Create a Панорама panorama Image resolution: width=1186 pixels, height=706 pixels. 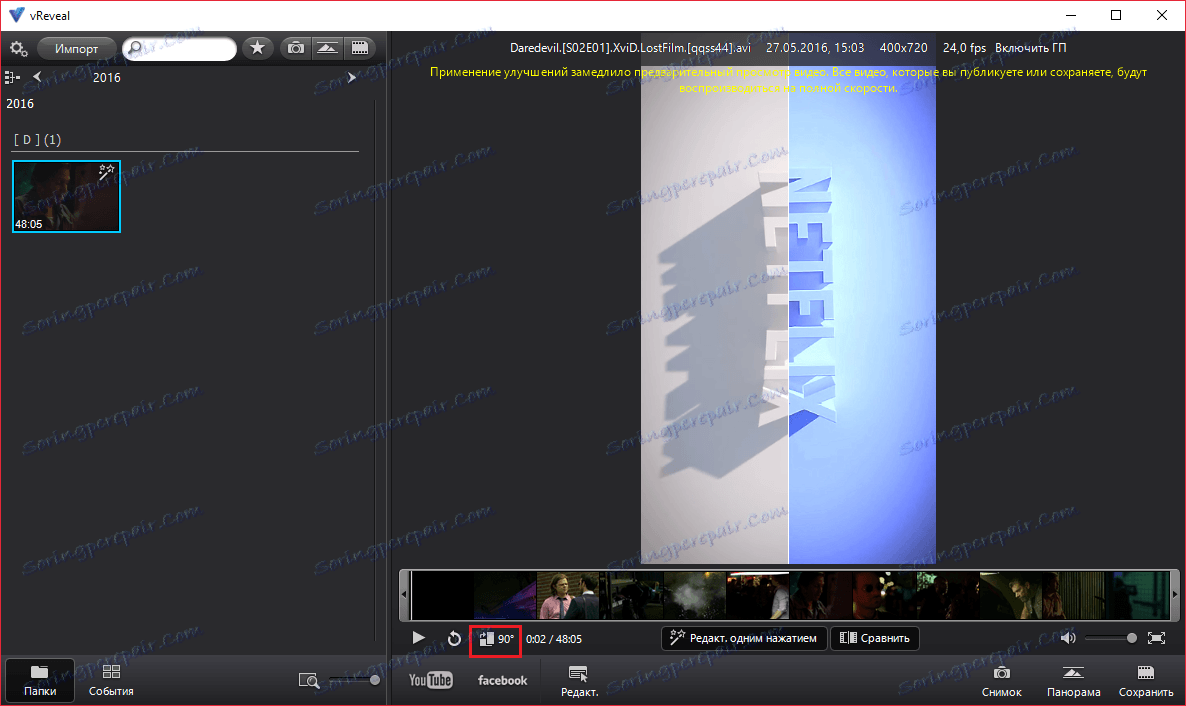pos(1073,681)
